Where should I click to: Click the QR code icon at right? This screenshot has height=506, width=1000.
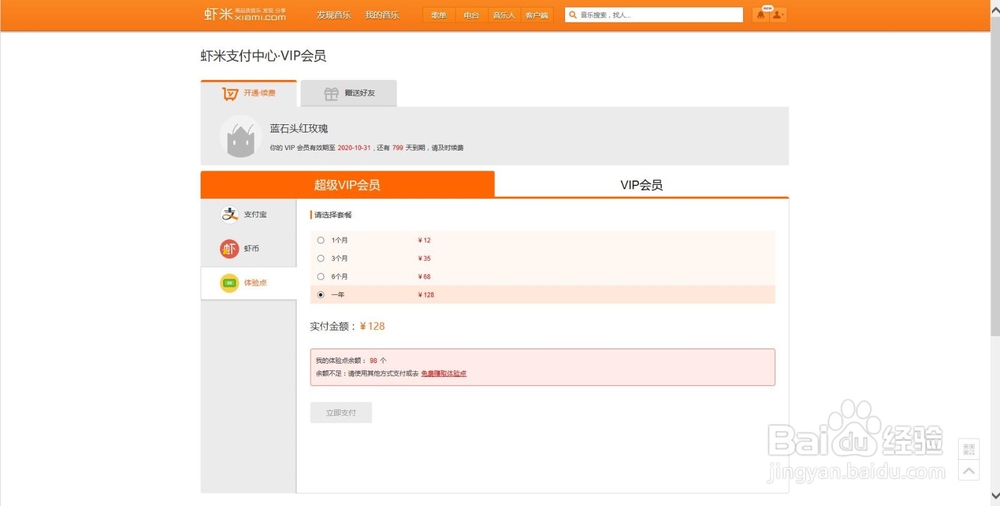click(969, 449)
